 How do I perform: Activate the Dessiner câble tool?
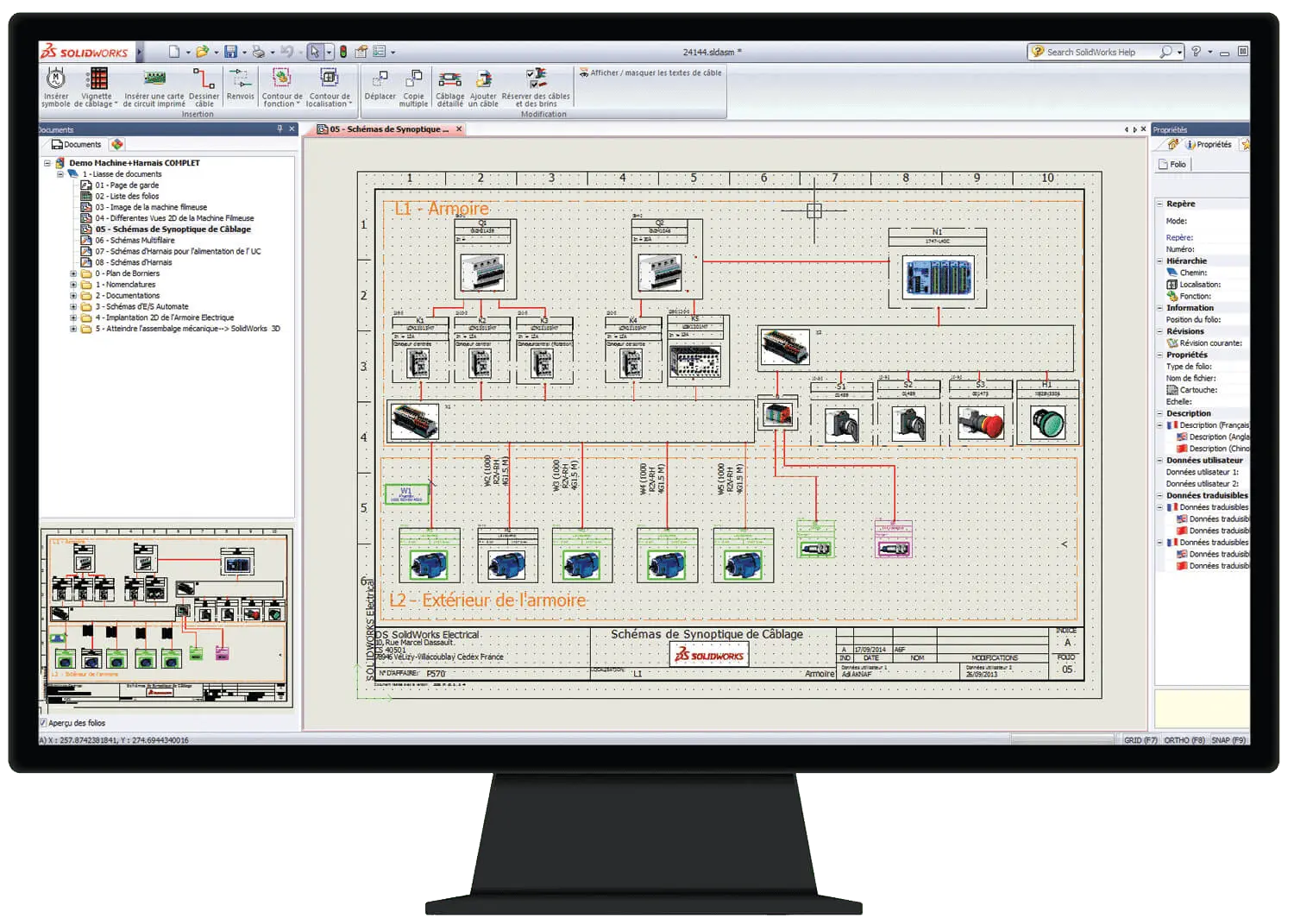[x=204, y=87]
